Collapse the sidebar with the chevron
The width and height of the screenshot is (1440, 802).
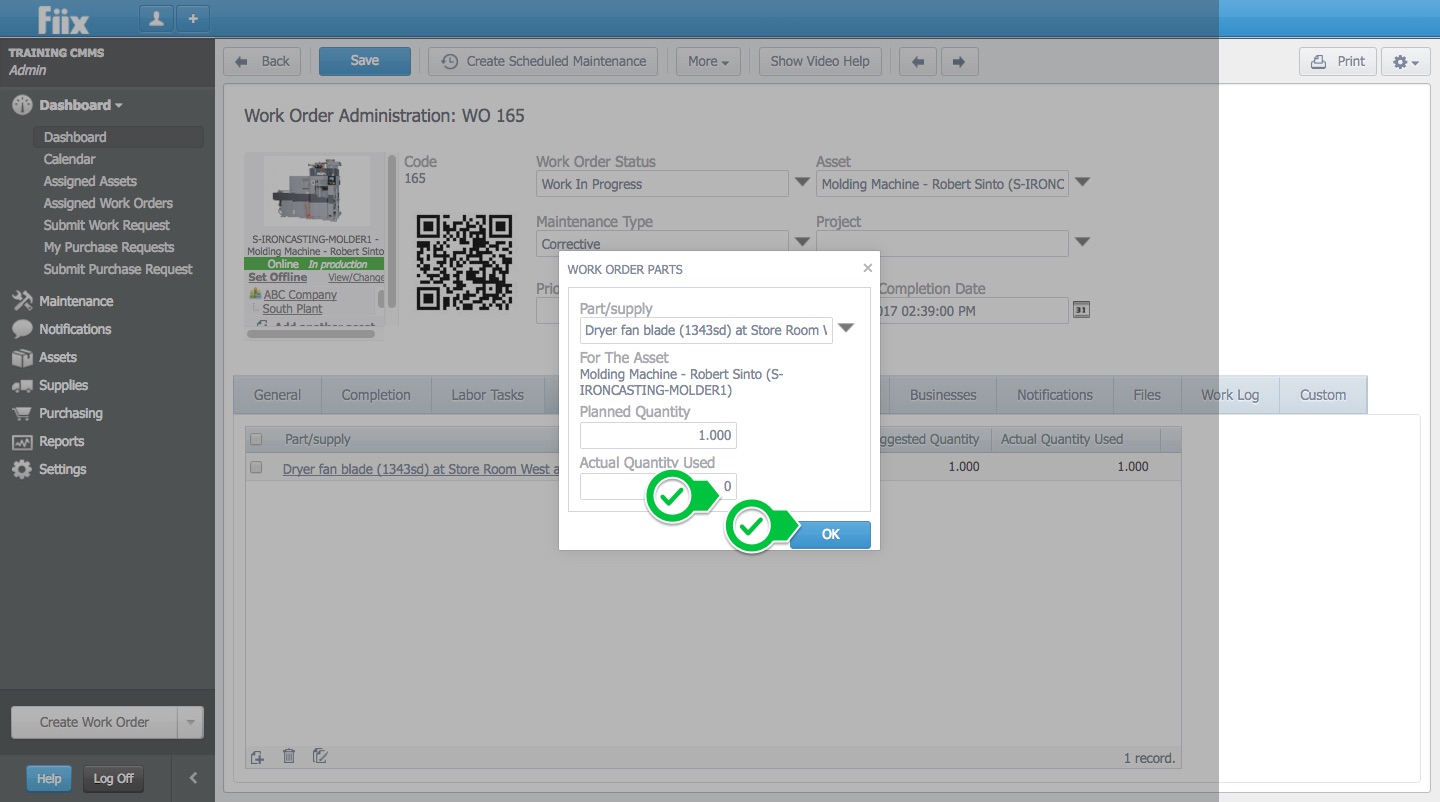pos(193,778)
